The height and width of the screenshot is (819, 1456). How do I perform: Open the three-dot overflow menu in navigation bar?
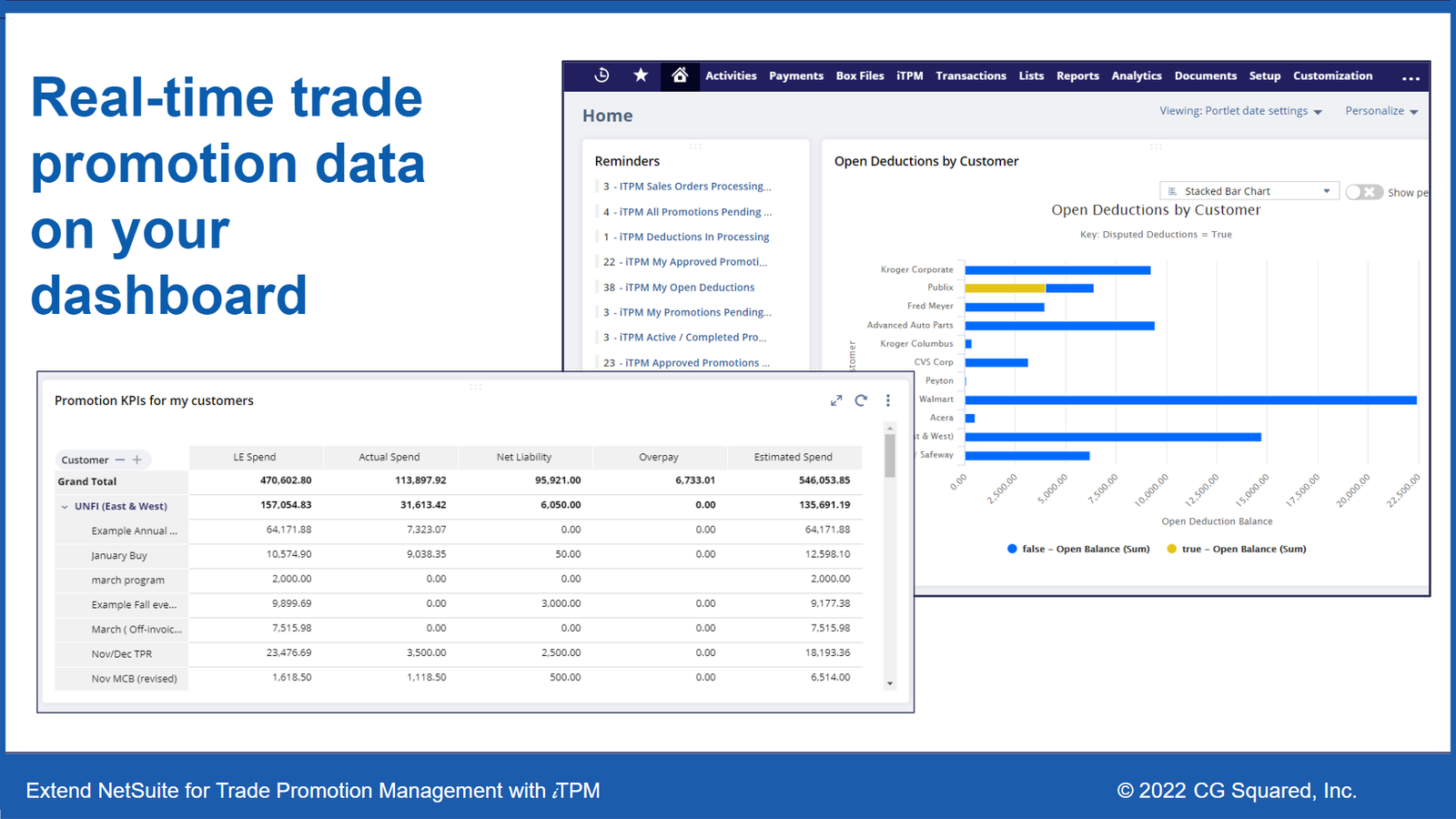[1410, 78]
